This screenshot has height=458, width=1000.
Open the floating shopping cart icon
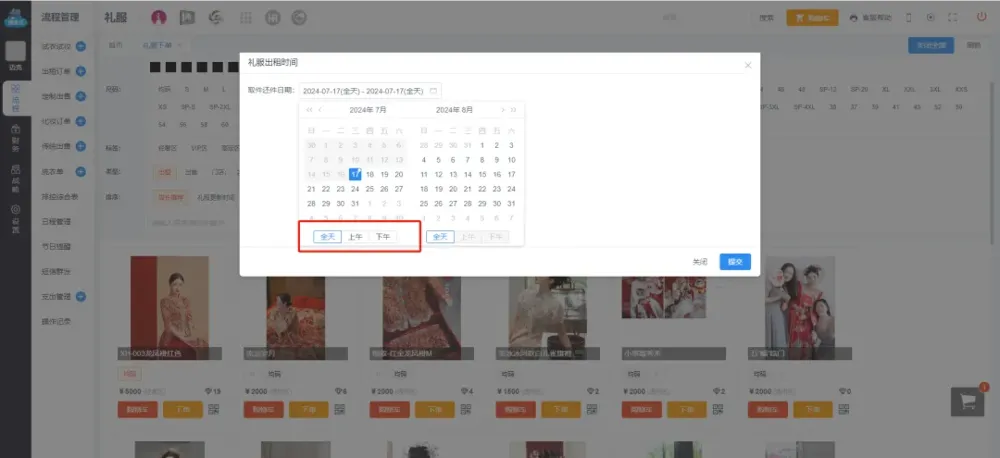968,400
